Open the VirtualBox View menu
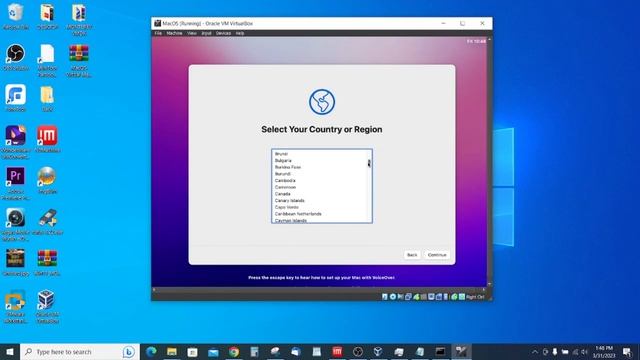 click(x=192, y=33)
